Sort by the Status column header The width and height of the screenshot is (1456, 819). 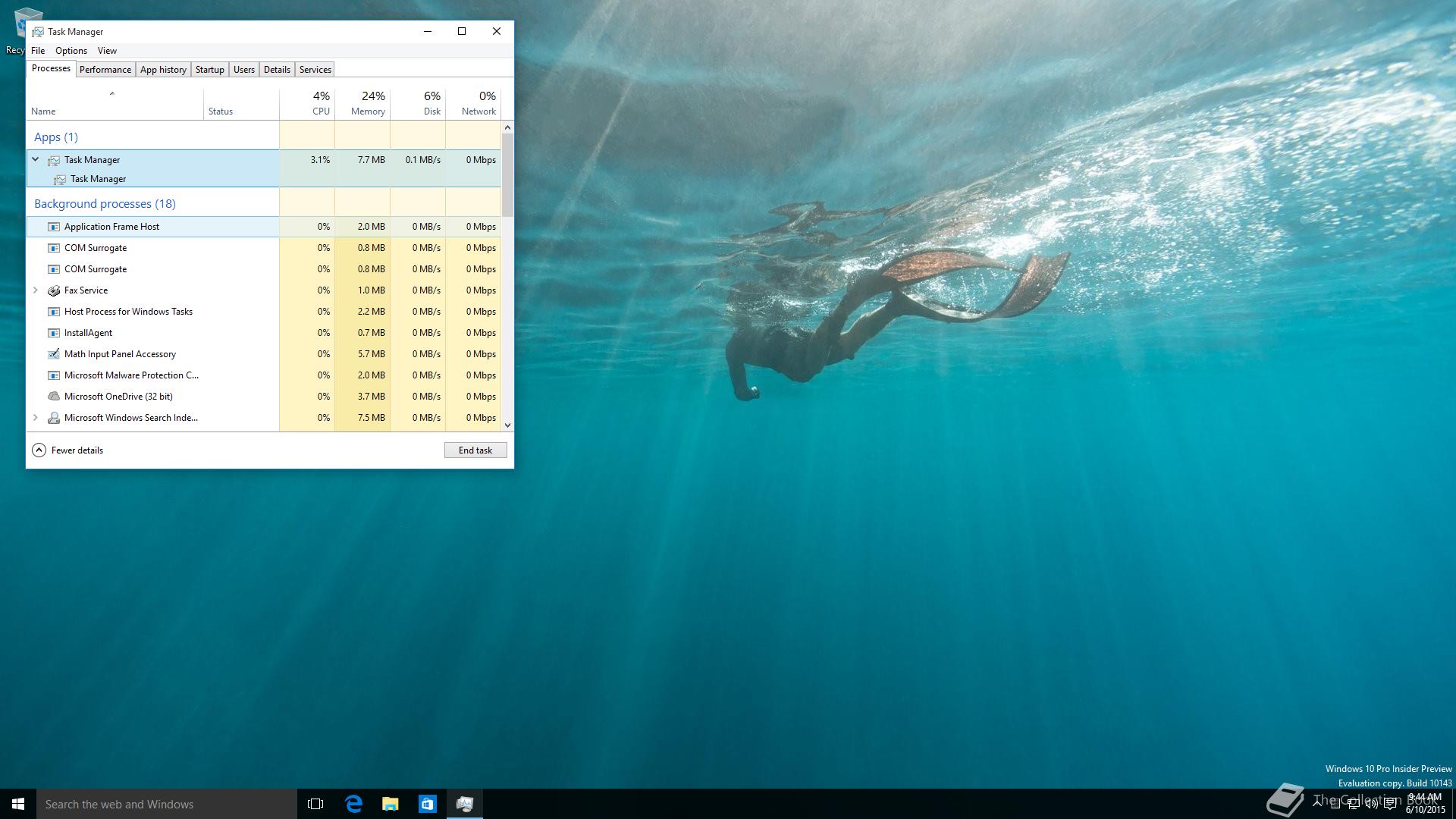click(x=241, y=105)
